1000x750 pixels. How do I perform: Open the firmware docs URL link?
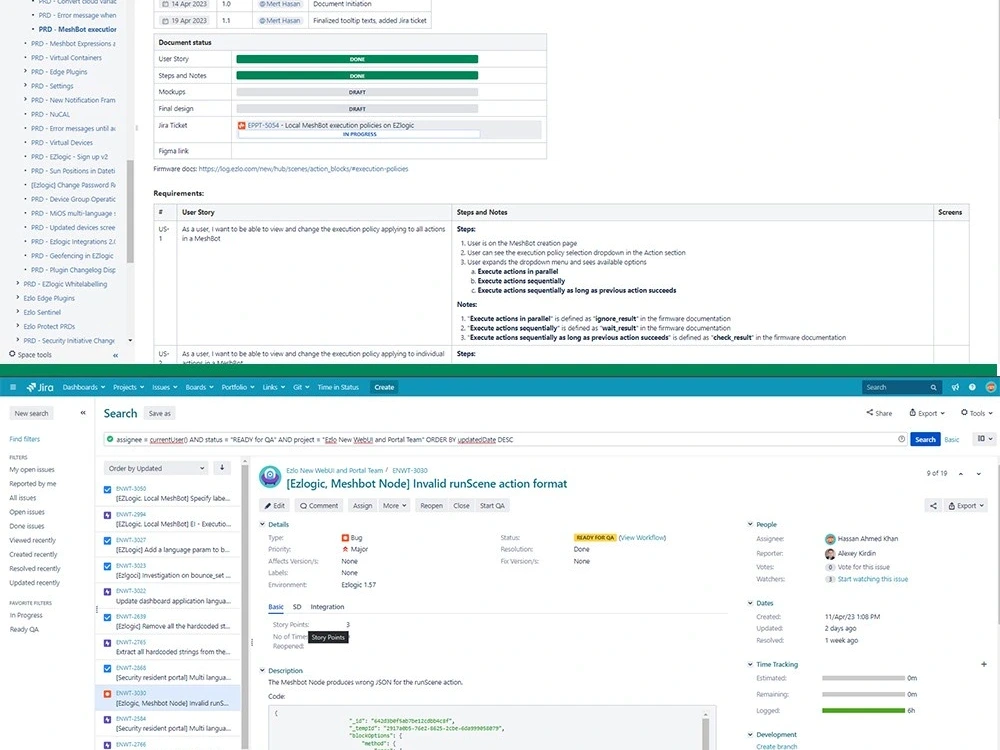pos(303,169)
